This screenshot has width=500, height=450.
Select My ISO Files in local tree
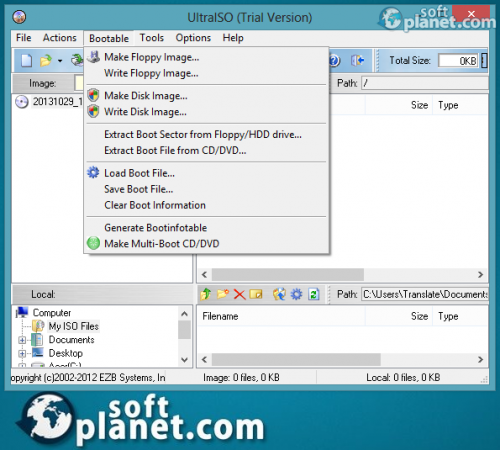74,326
